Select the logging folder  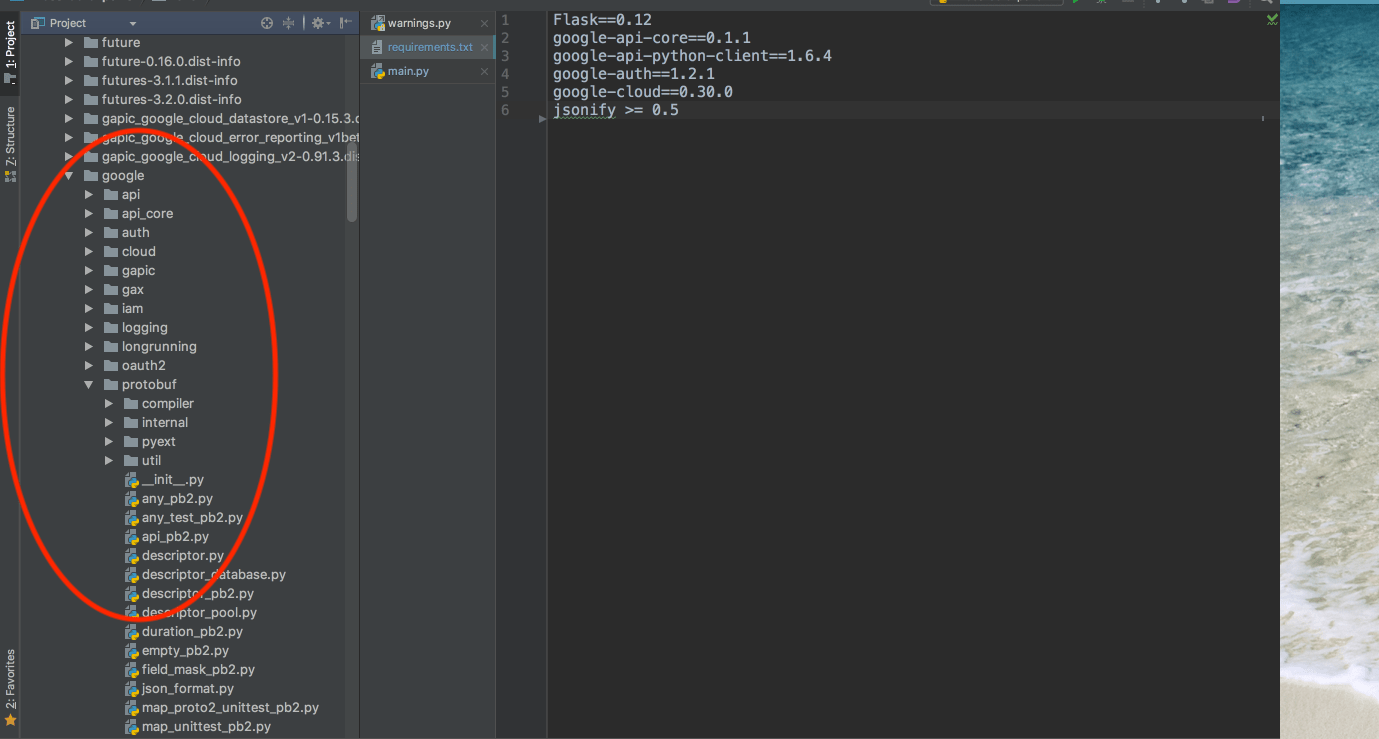pos(145,328)
